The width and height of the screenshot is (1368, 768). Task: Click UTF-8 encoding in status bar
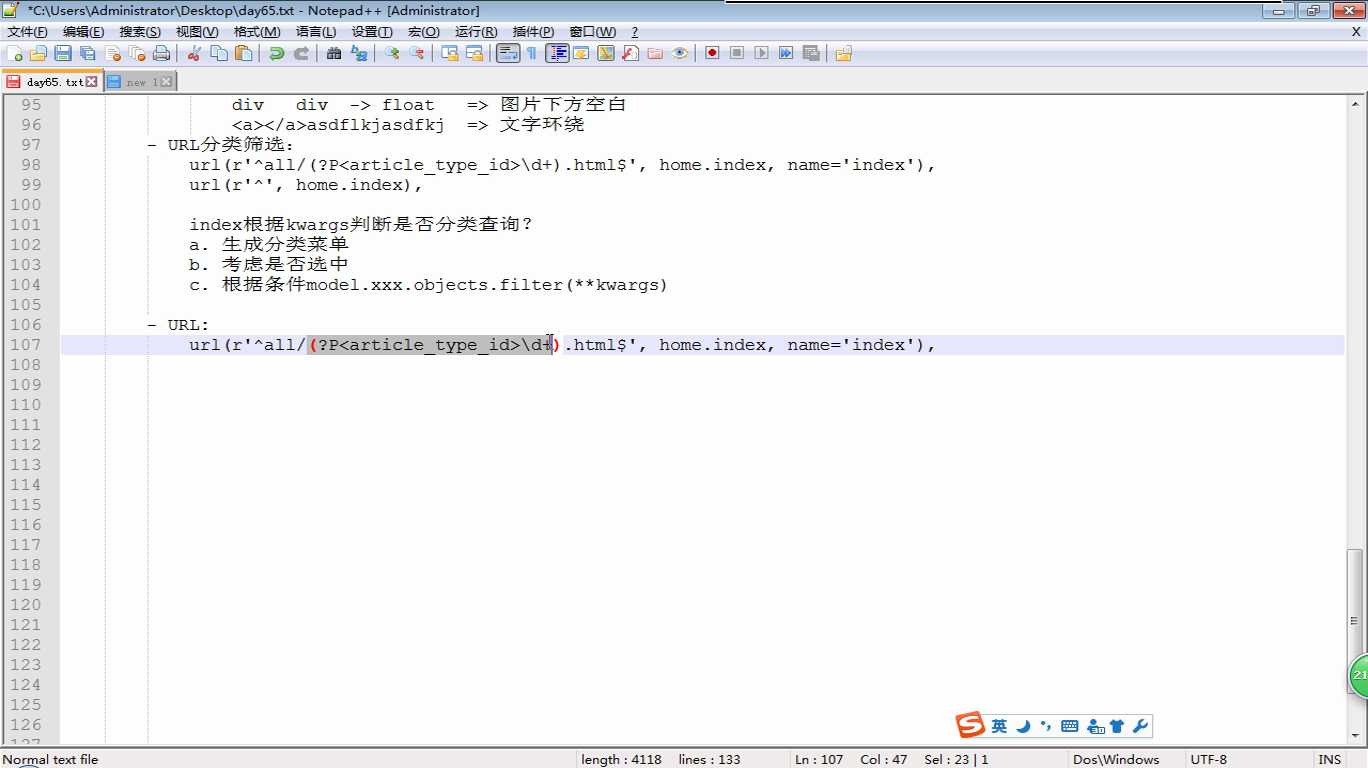click(1208, 760)
